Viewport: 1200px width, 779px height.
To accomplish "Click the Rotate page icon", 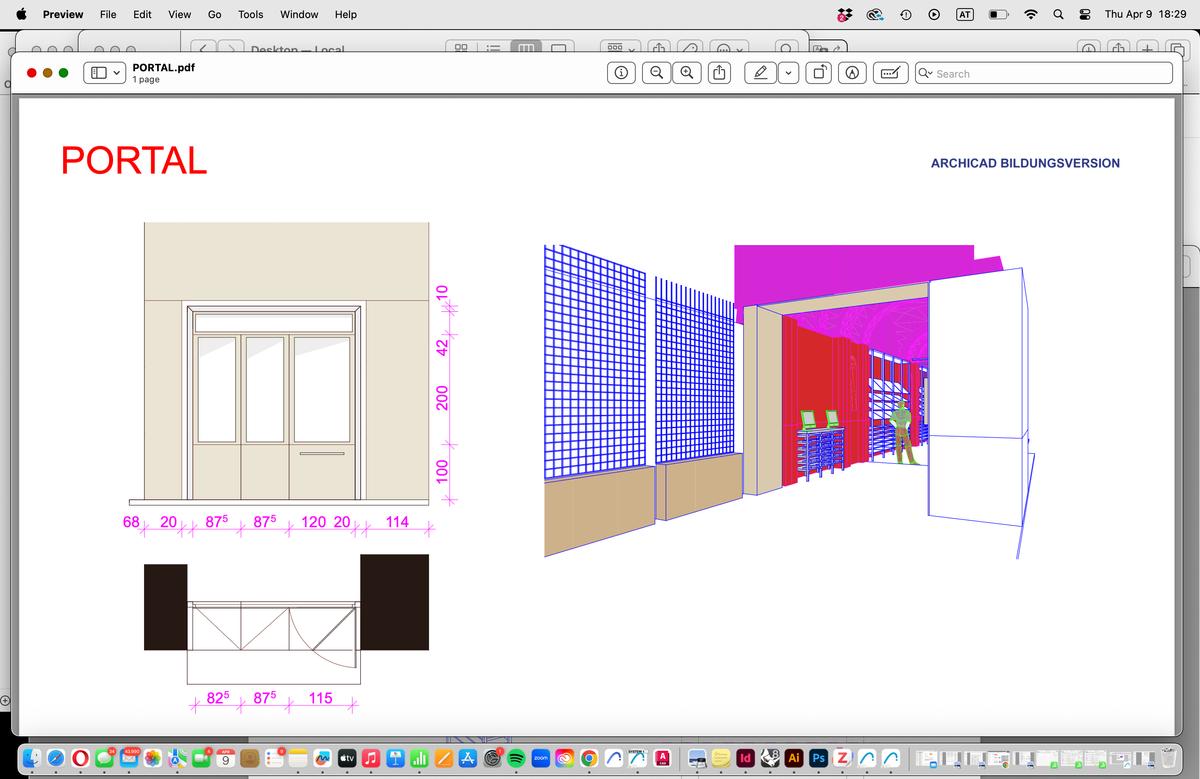I will click(x=820, y=73).
